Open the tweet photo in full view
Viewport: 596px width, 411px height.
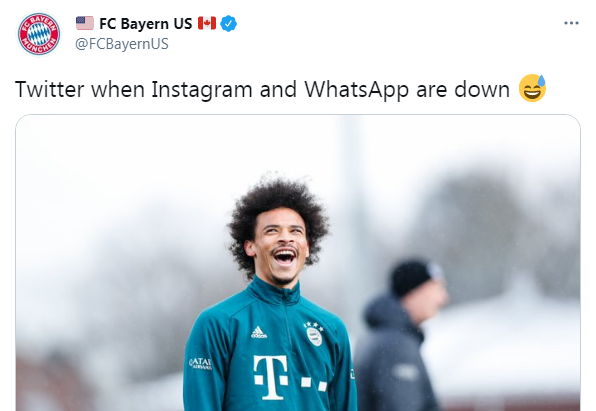[x=298, y=263]
